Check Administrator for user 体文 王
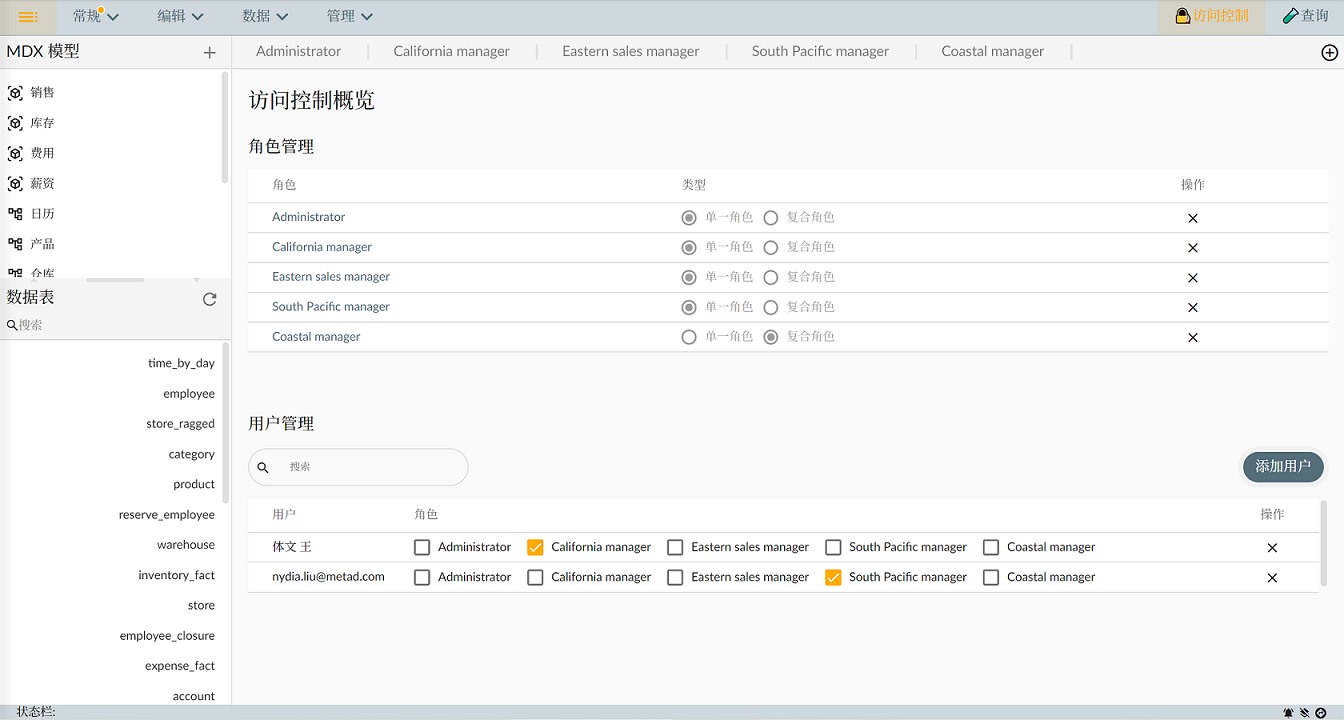The image size is (1344, 720). tap(422, 547)
